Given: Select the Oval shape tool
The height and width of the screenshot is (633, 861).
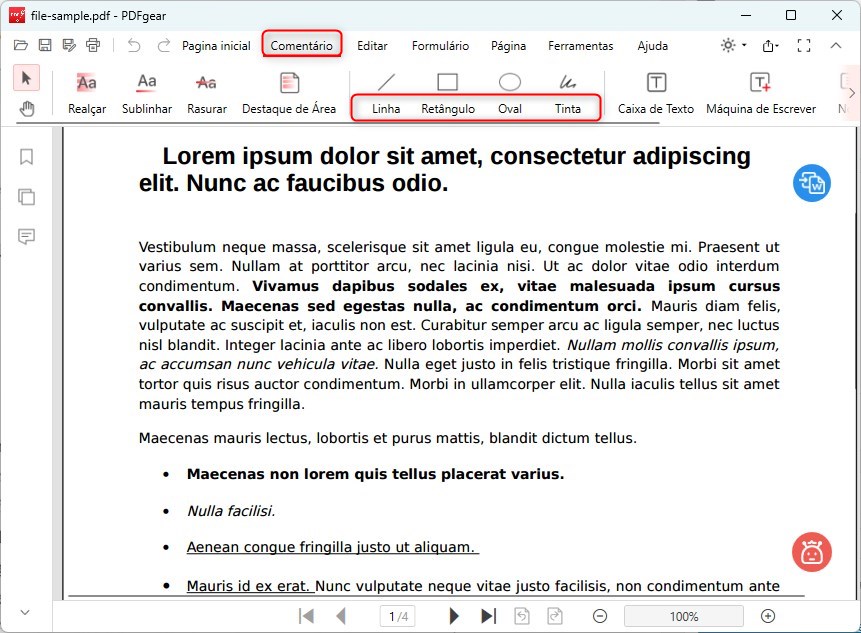Looking at the screenshot, I should pyautogui.click(x=509, y=92).
